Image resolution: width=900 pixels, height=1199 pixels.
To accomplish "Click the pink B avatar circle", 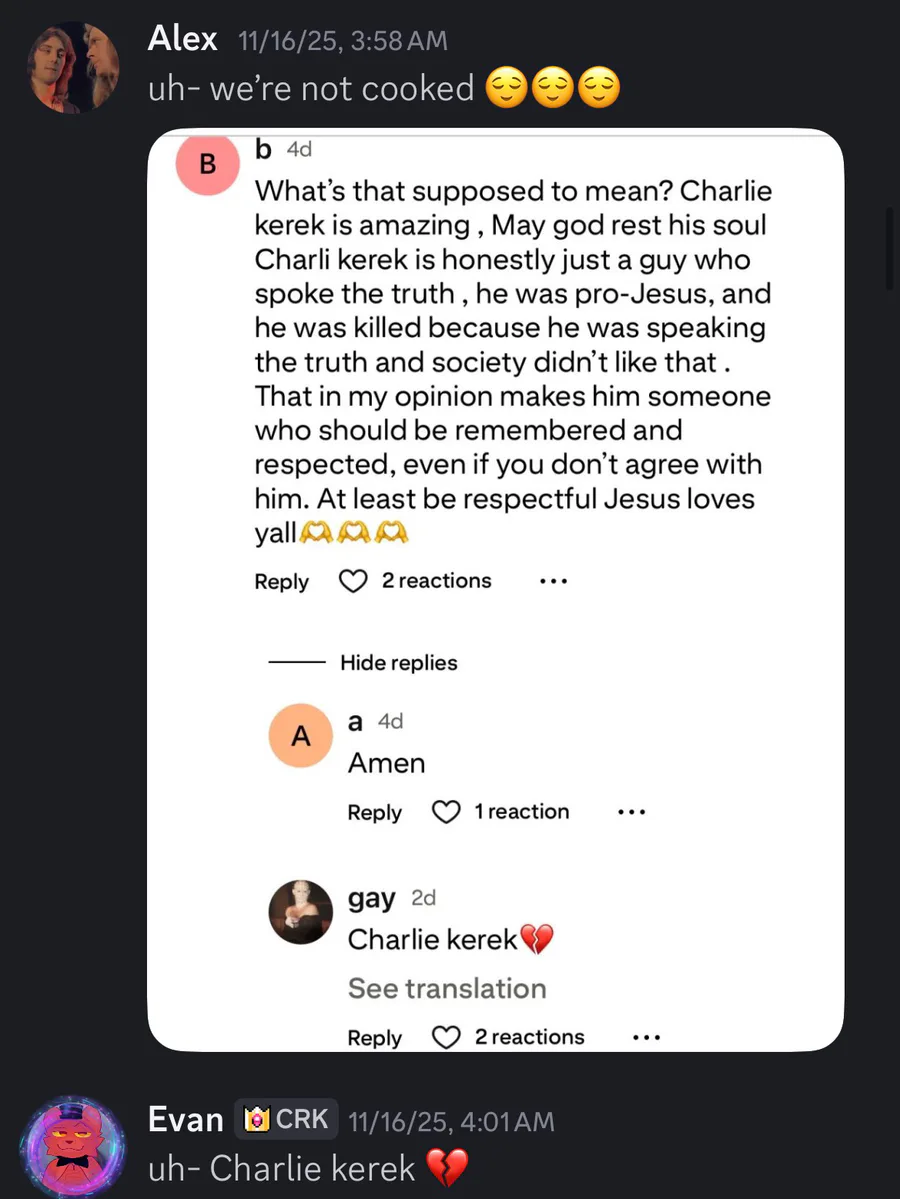I will [207, 163].
